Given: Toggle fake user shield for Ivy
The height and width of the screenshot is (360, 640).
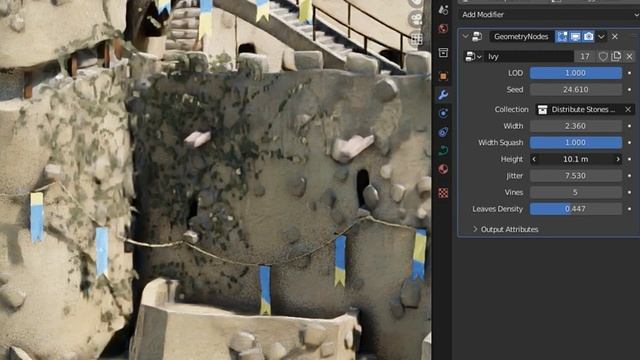Looking at the screenshot, I should [603, 56].
